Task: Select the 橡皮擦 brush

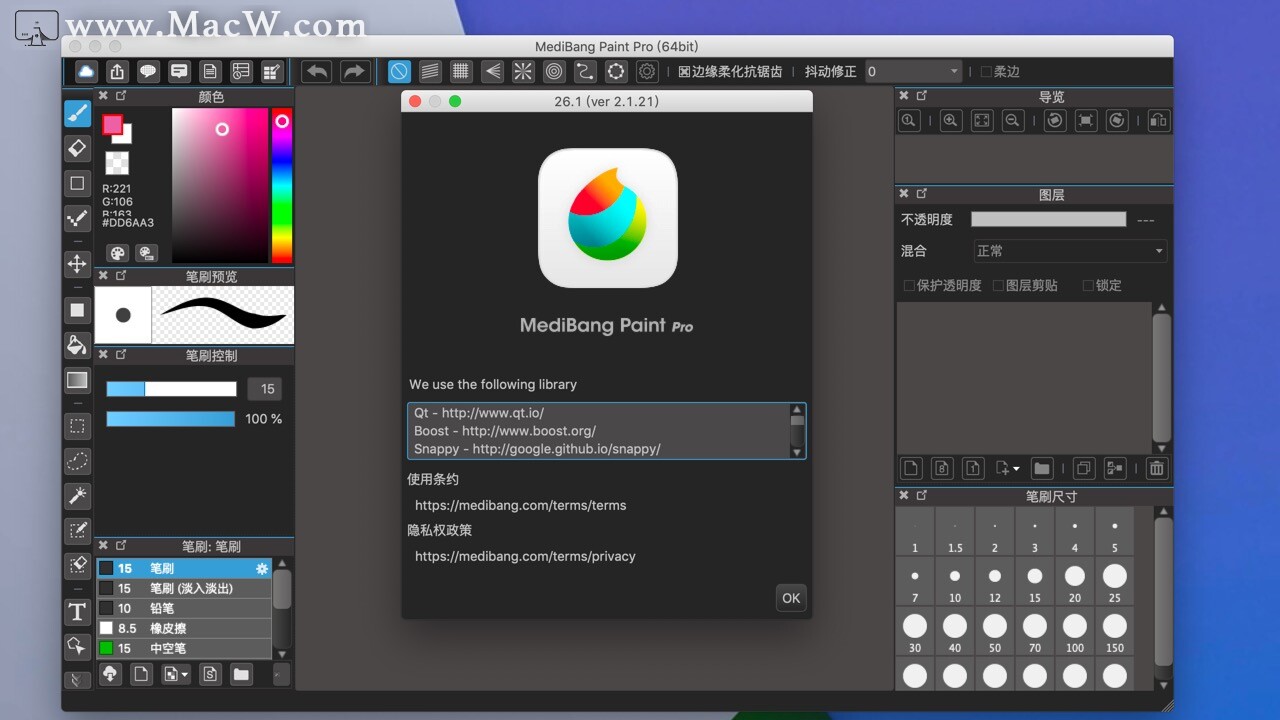Action: click(183, 628)
